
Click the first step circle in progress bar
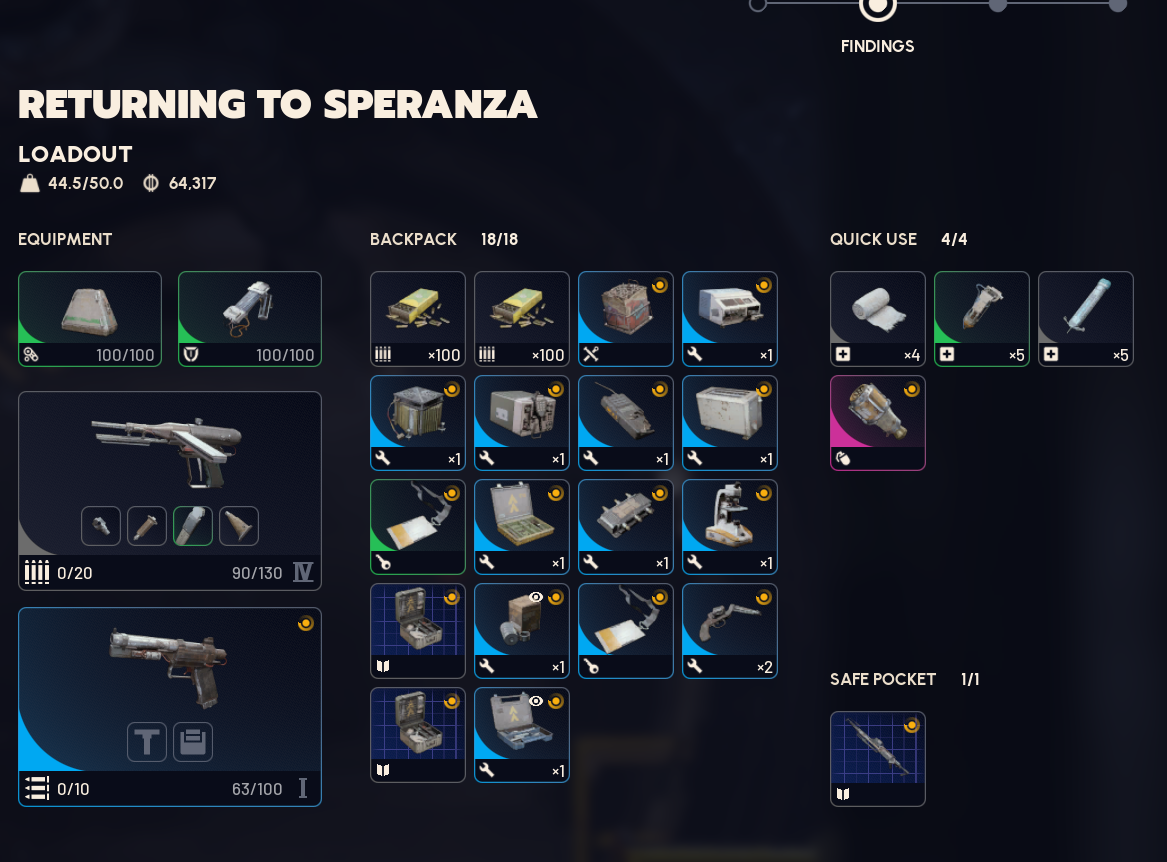point(758,5)
